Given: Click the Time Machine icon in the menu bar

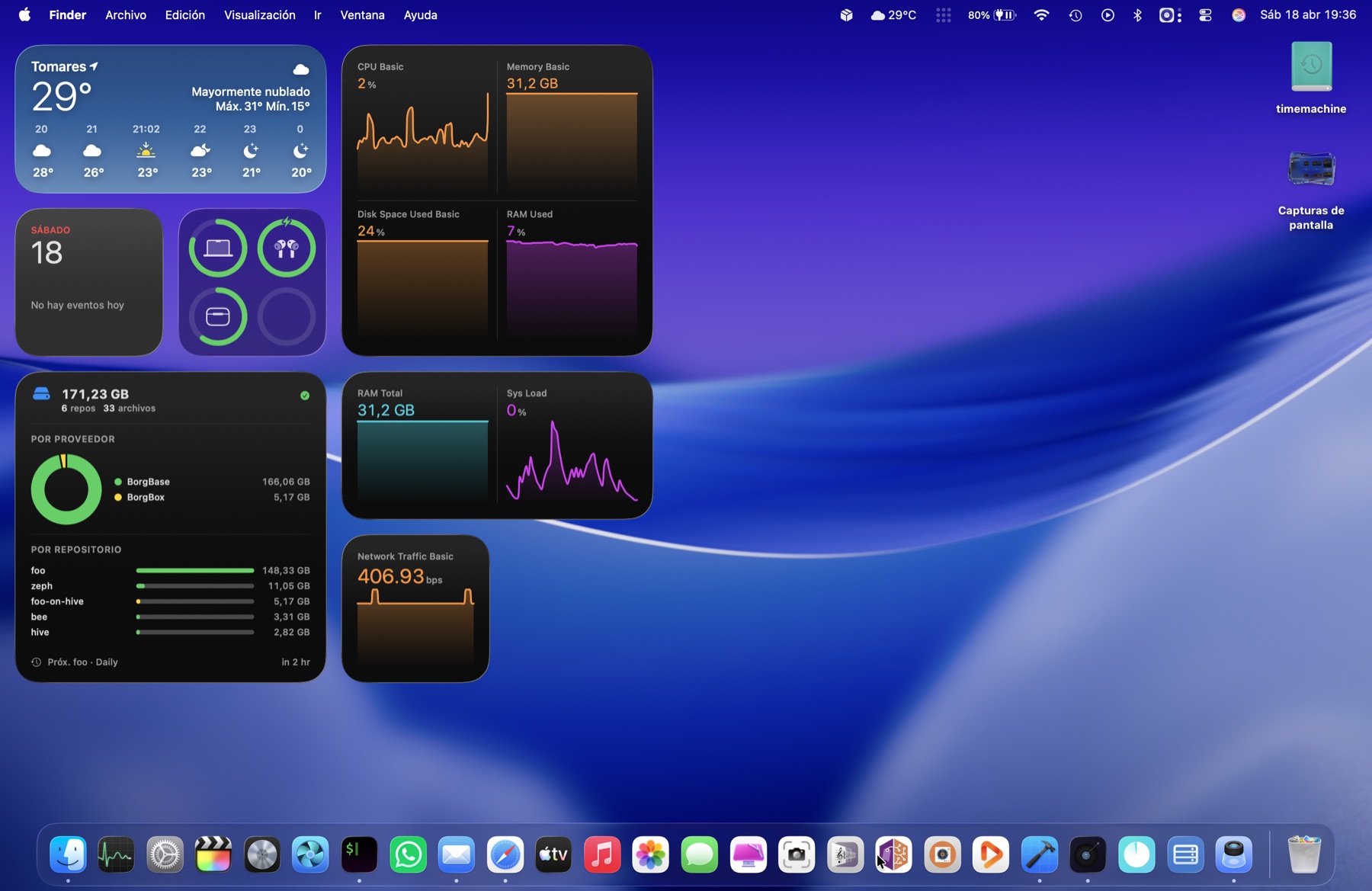Looking at the screenshot, I should coord(1075,14).
